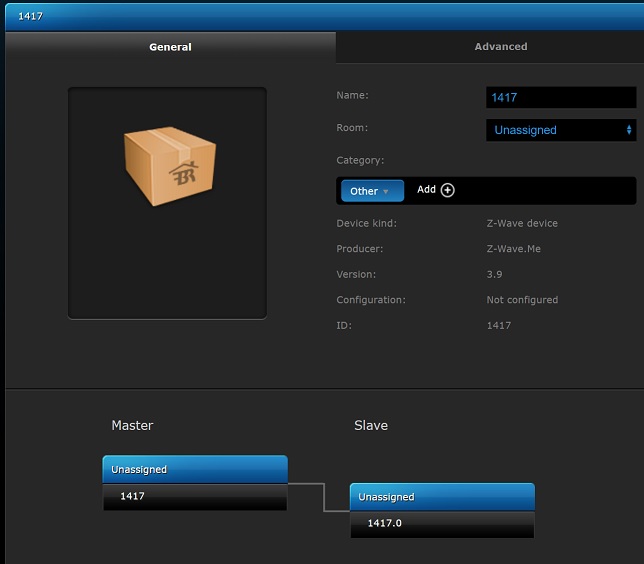The image size is (644, 564).
Task: Select the Slave device's Unassigned header
Action: (x=442, y=497)
